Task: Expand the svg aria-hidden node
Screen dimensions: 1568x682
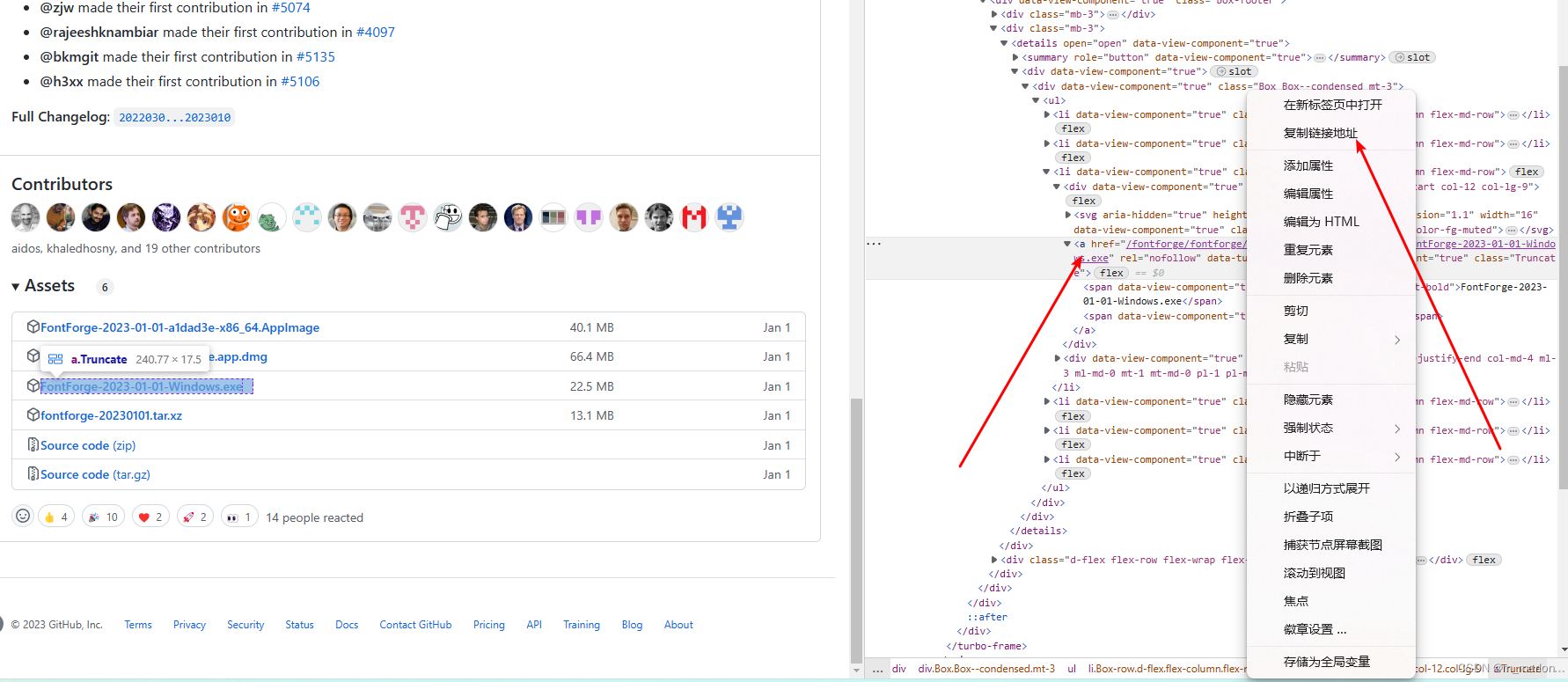Action: 1068,215
